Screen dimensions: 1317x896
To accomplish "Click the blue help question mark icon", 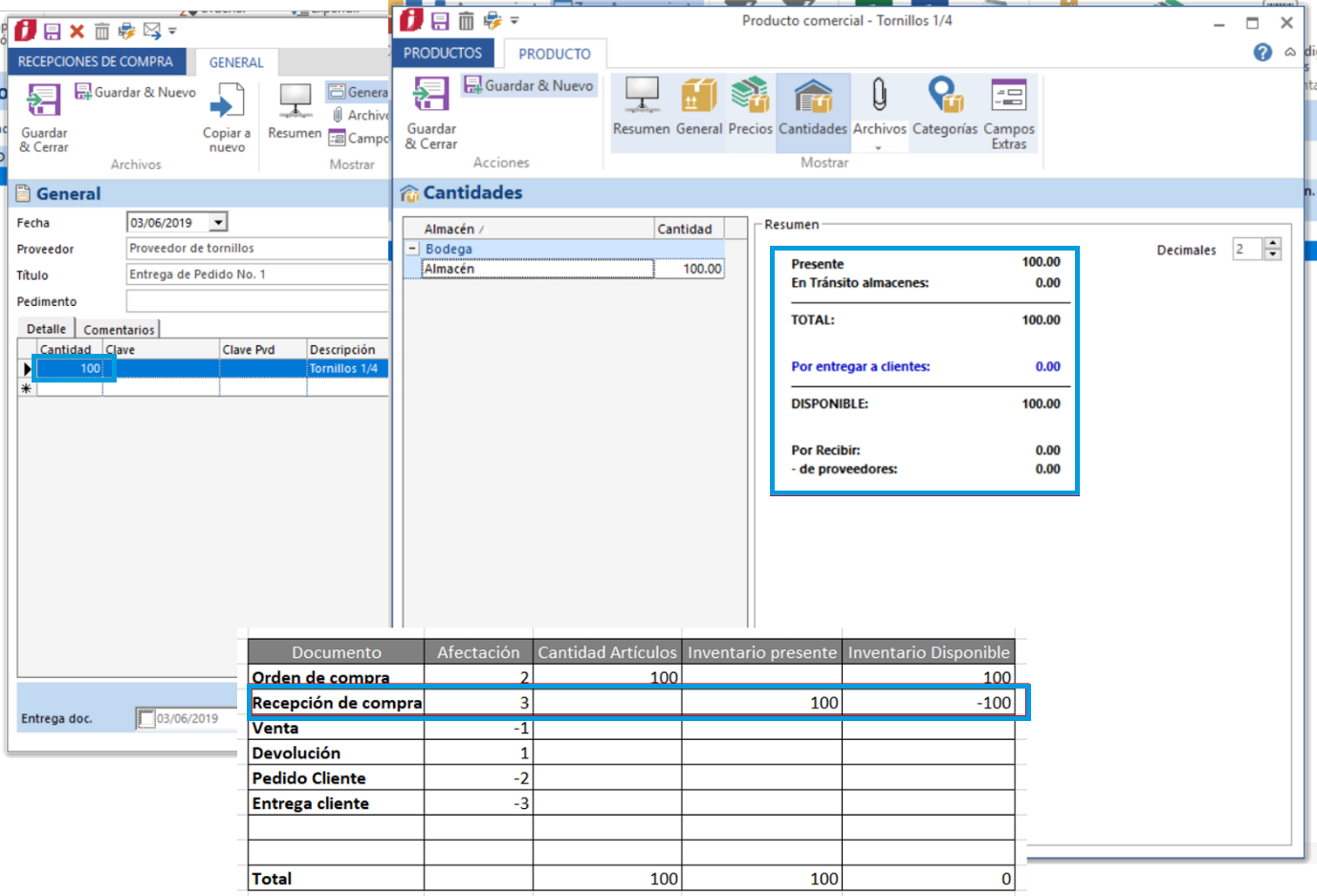I will [1262, 53].
